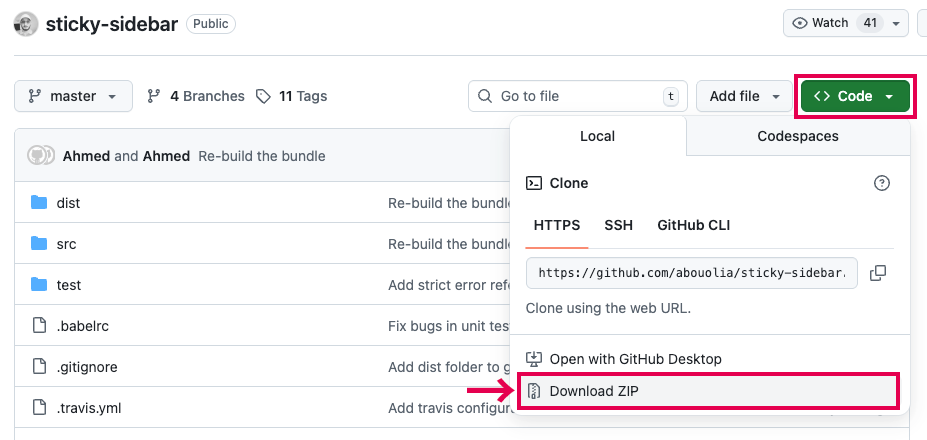Choose Open with GitHub Desktop
Image resolution: width=927 pixels, height=440 pixels.
click(x=635, y=358)
